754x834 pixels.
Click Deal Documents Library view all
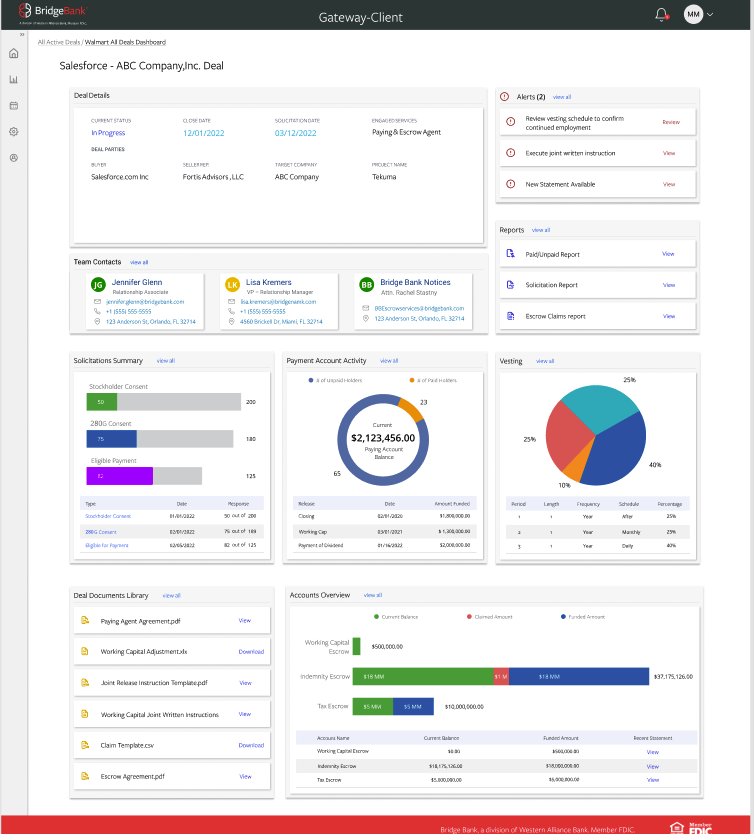coord(171,596)
